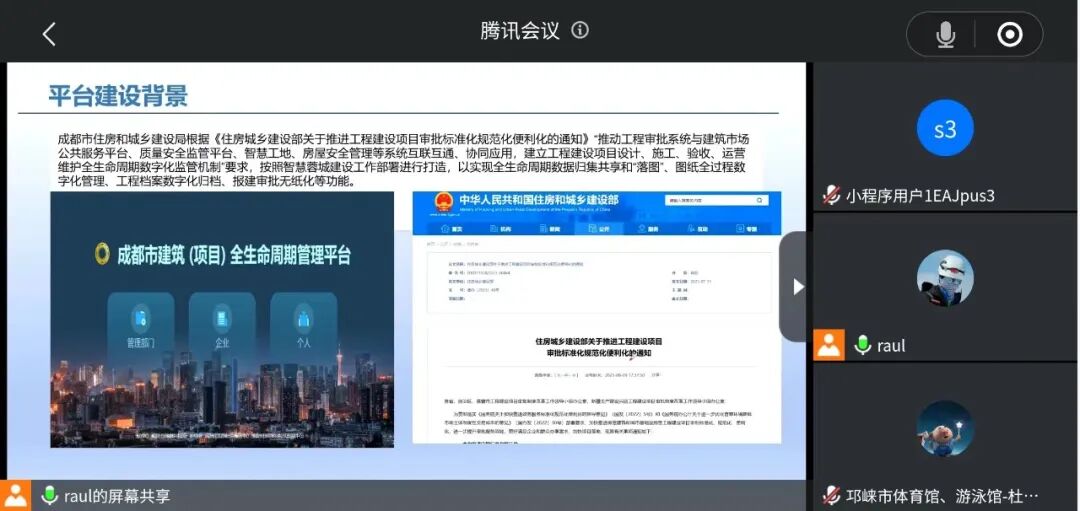Click the 成都市建筑 (项目) 全生命周期管理平台 title
This screenshot has height=511, width=1080.
(233, 255)
